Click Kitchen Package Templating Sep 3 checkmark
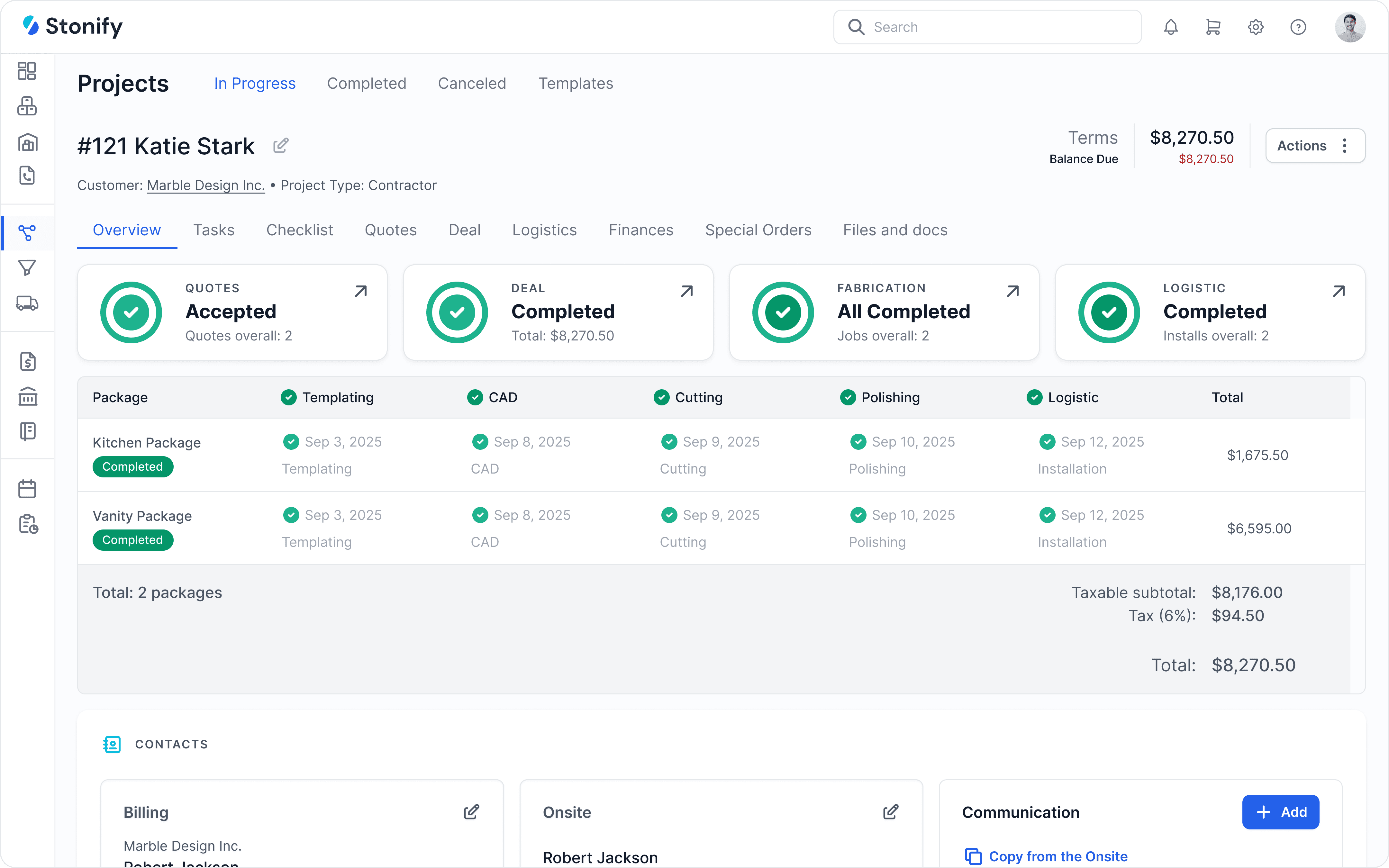Screen dimensions: 1389x868 [291, 441]
